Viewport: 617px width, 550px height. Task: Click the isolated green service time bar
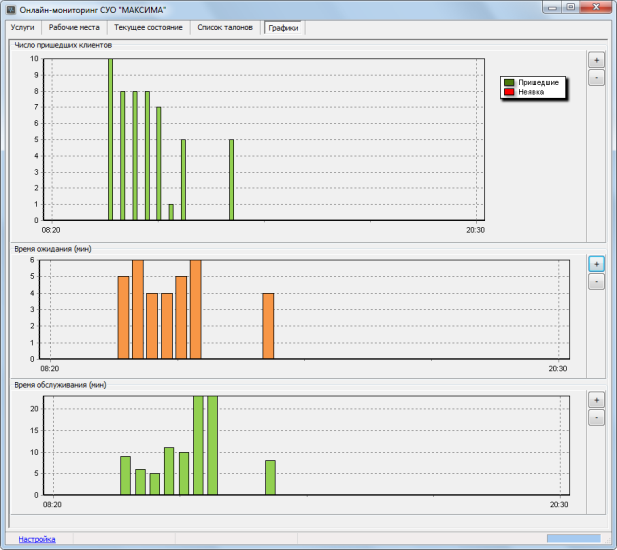270,477
